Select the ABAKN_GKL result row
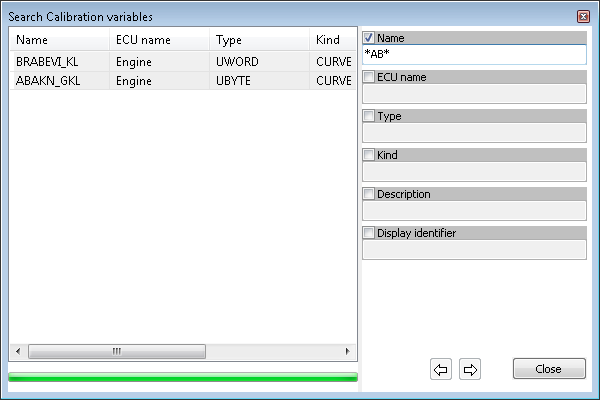 (x=183, y=81)
